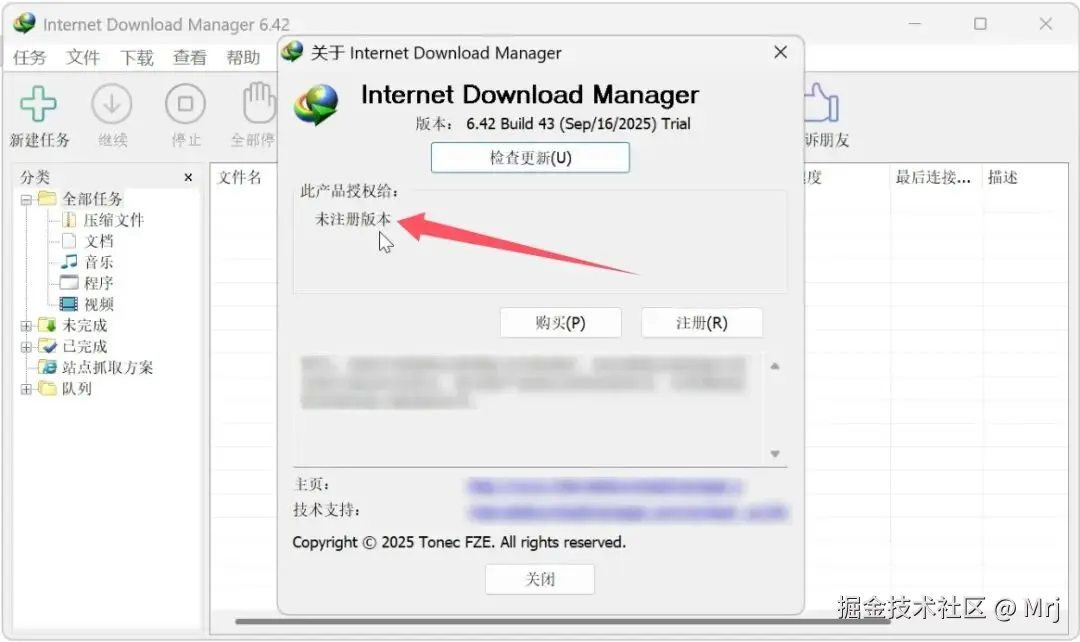
Task: Close the Categories side panel
Action: tap(188, 178)
